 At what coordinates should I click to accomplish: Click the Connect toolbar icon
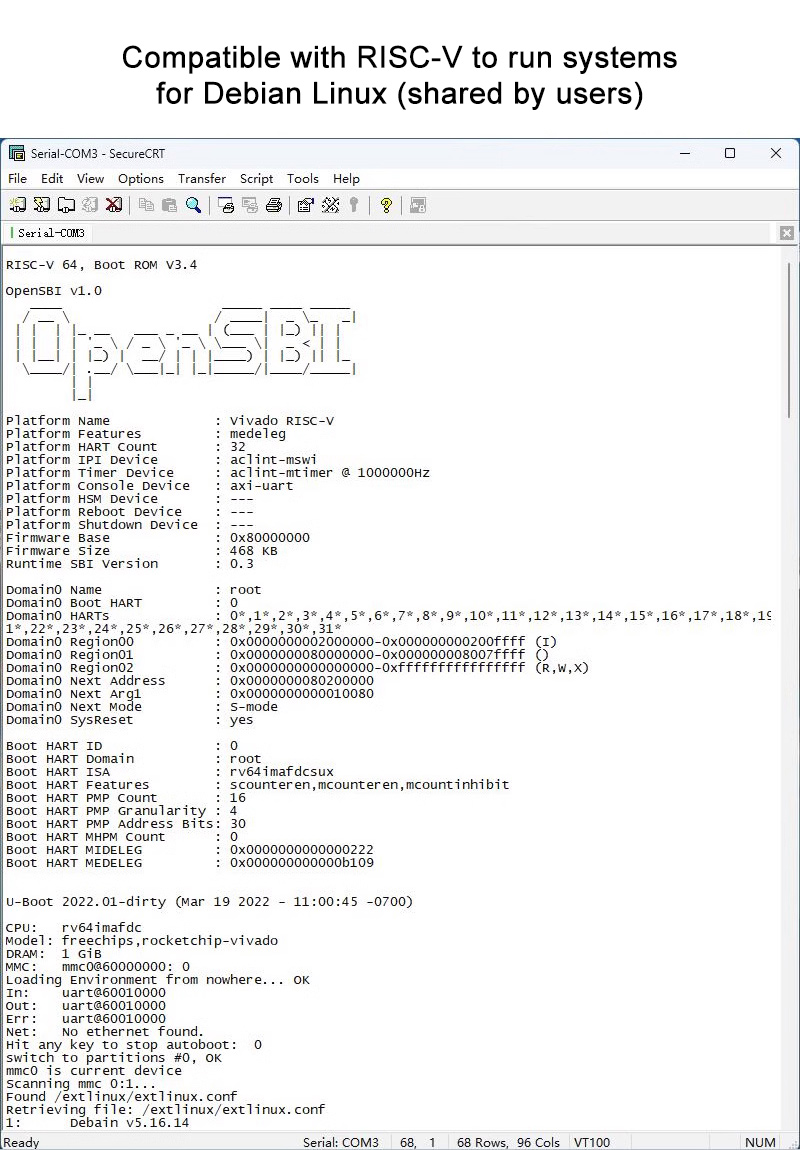17,205
